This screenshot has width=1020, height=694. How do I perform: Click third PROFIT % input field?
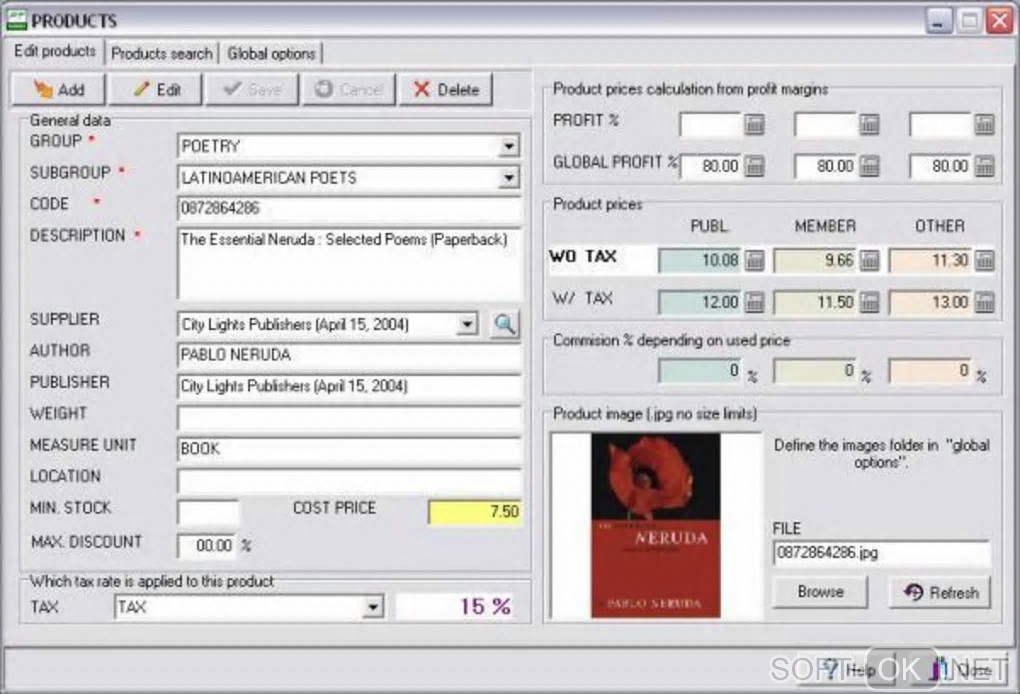pos(940,124)
